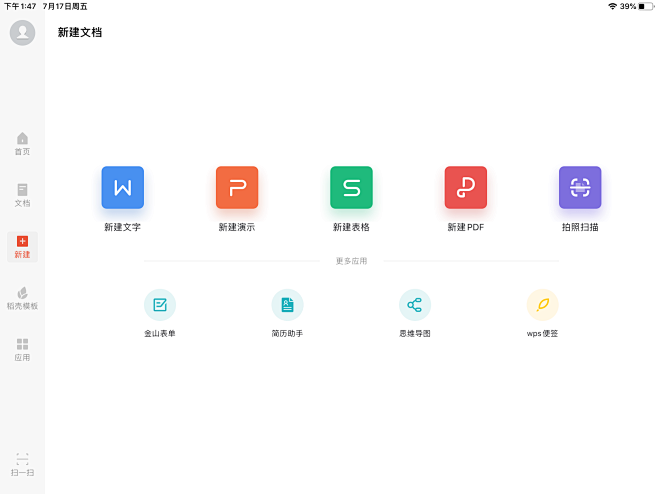
Task: Click the 更多应用 divider label
Action: click(351, 261)
